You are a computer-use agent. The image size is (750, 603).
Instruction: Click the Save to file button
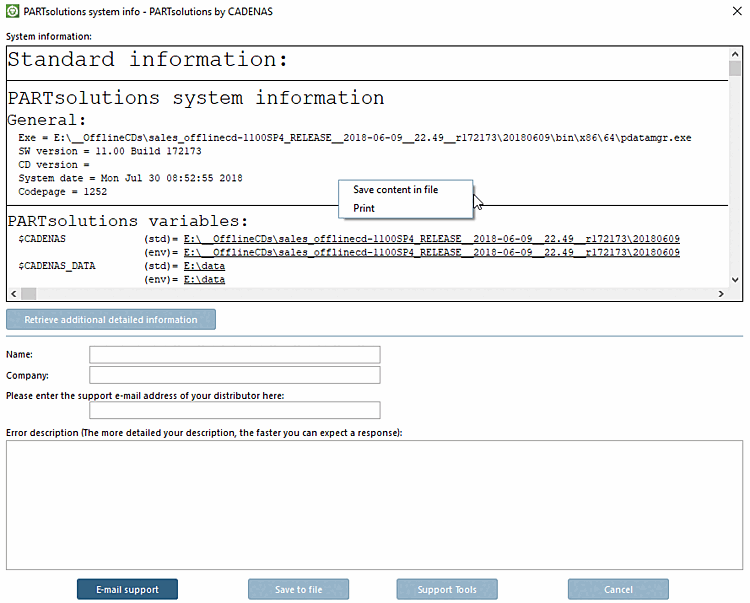click(x=298, y=589)
